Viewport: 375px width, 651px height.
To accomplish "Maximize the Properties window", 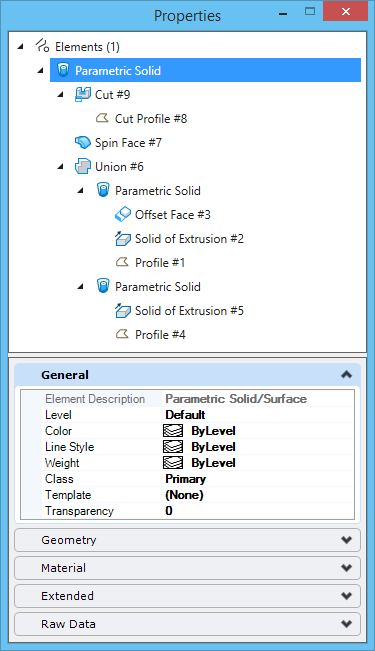I will coord(310,12).
